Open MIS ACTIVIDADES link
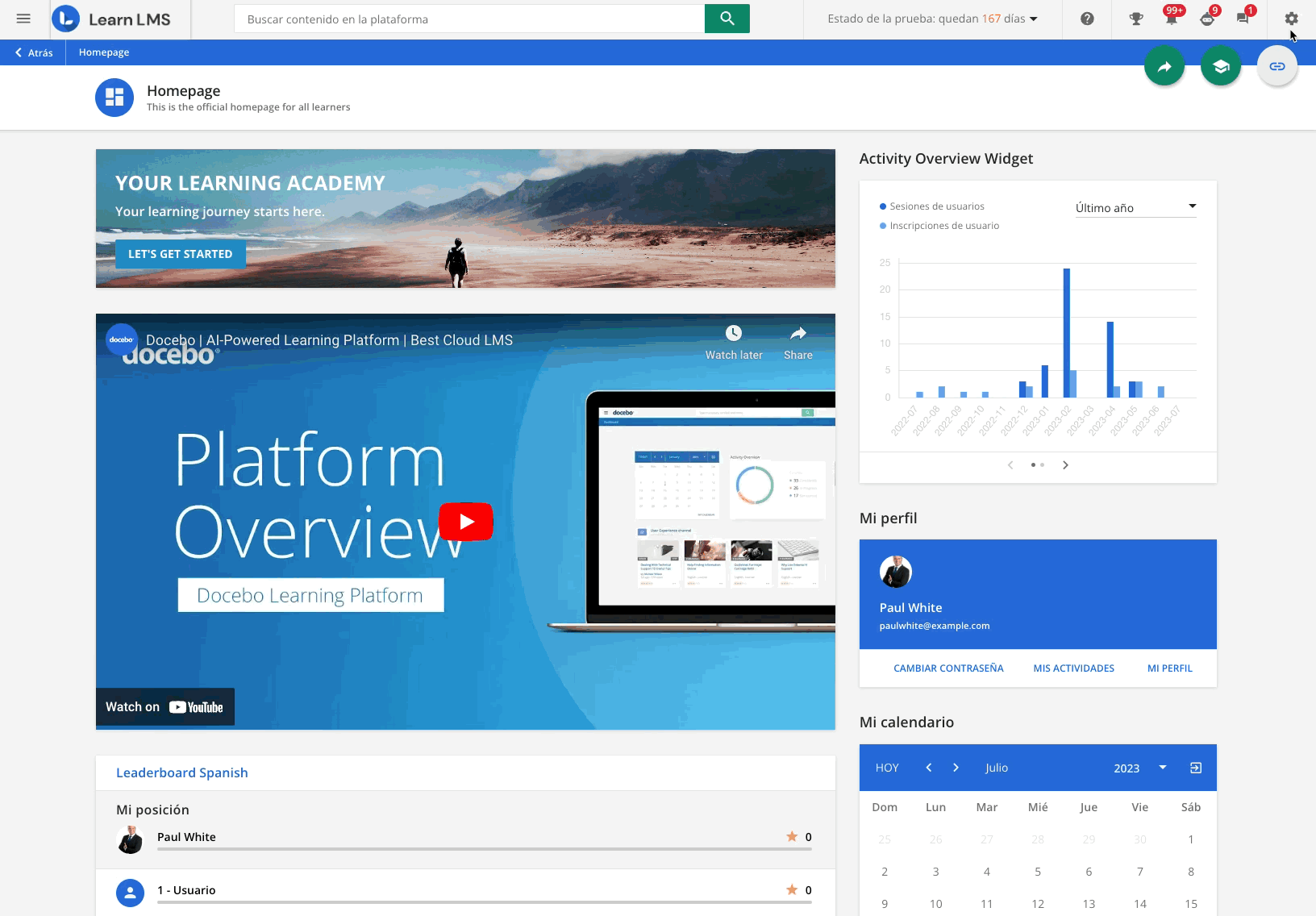The width and height of the screenshot is (1316, 916). (1074, 668)
